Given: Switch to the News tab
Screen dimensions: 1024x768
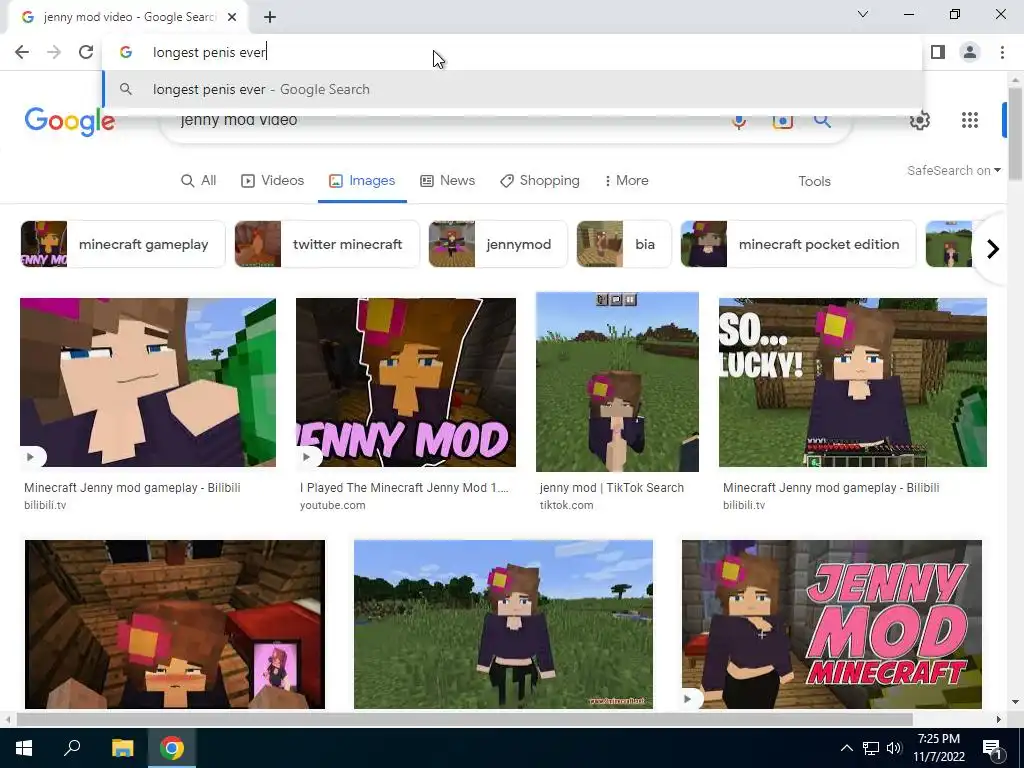Looking at the screenshot, I should 447,181.
